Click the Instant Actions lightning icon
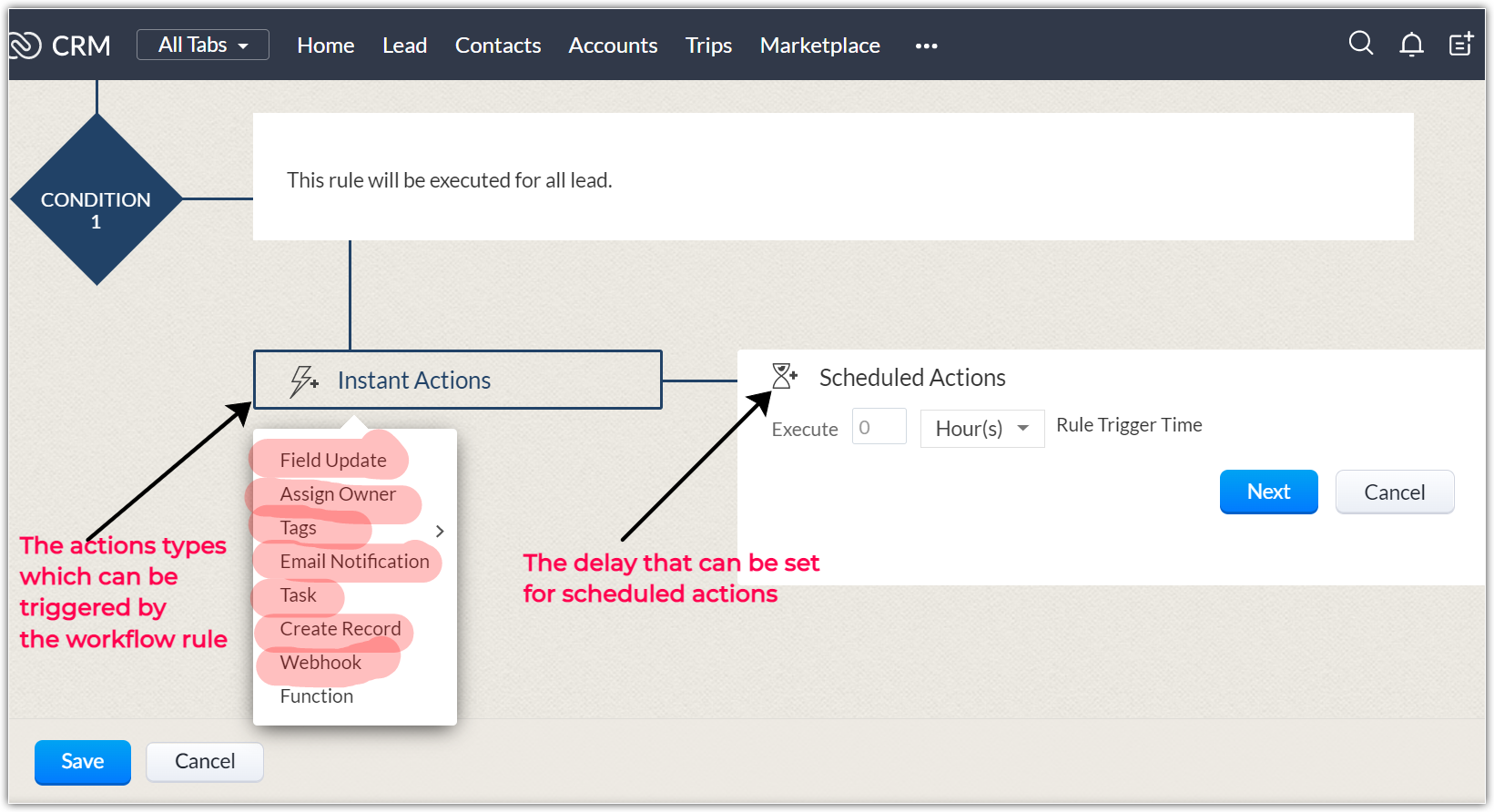Viewport: 1494px width, 812px height. [303, 381]
